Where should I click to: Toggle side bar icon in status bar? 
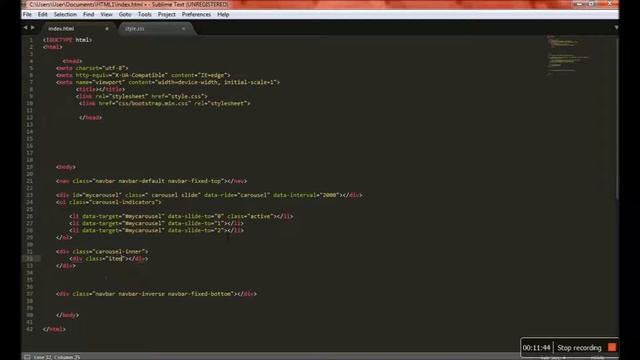click(27, 357)
